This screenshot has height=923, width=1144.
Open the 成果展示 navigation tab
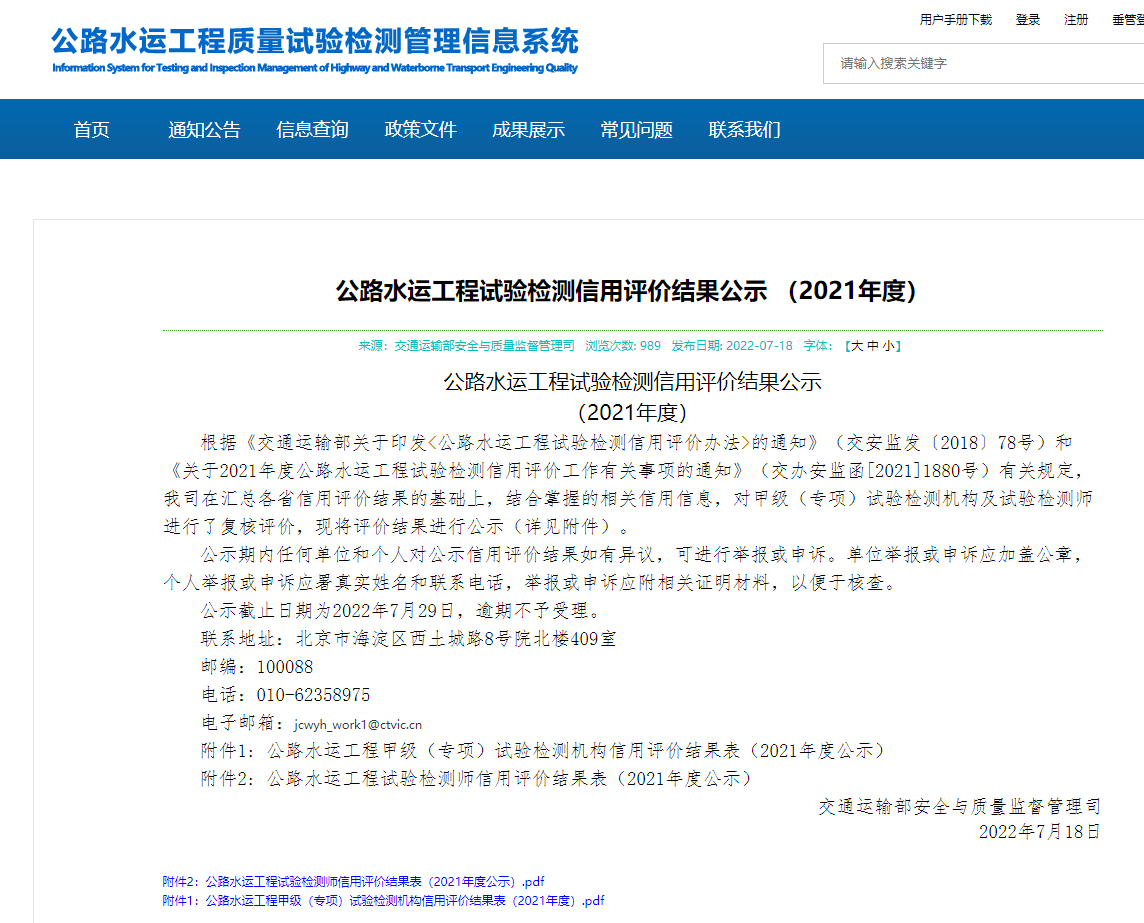[x=528, y=129]
